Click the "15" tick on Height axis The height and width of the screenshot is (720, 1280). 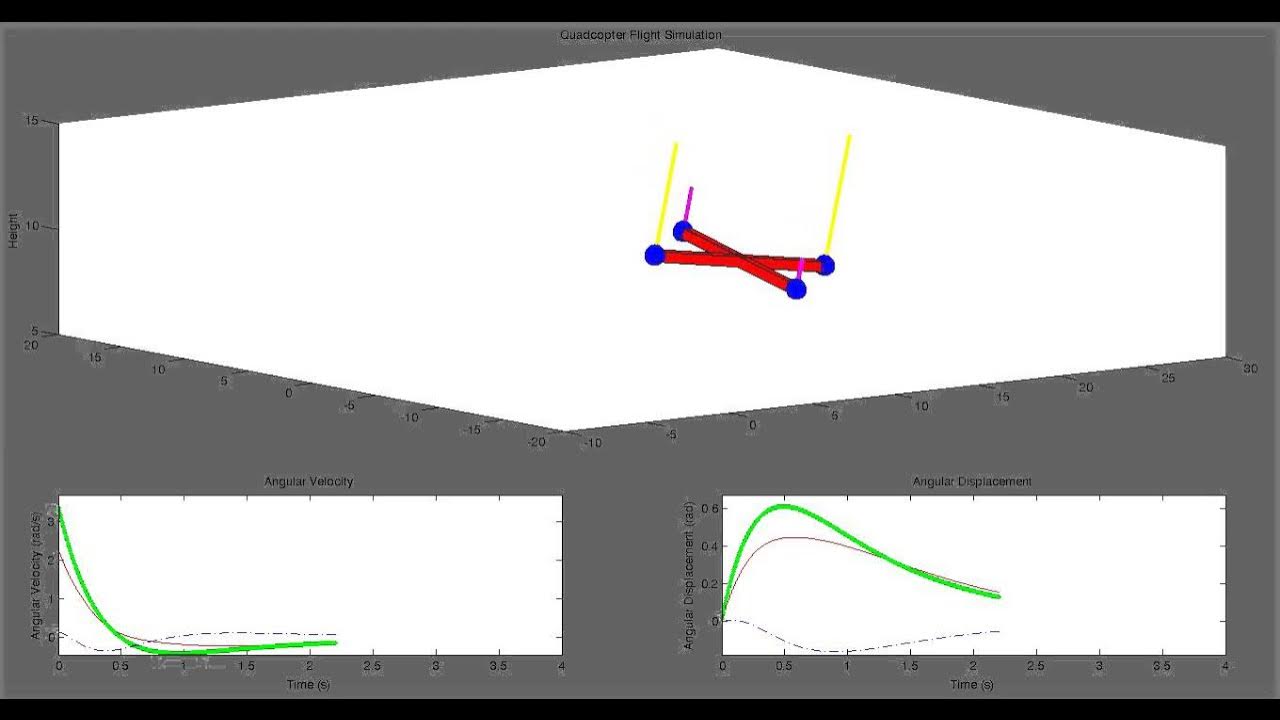tap(31, 121)
